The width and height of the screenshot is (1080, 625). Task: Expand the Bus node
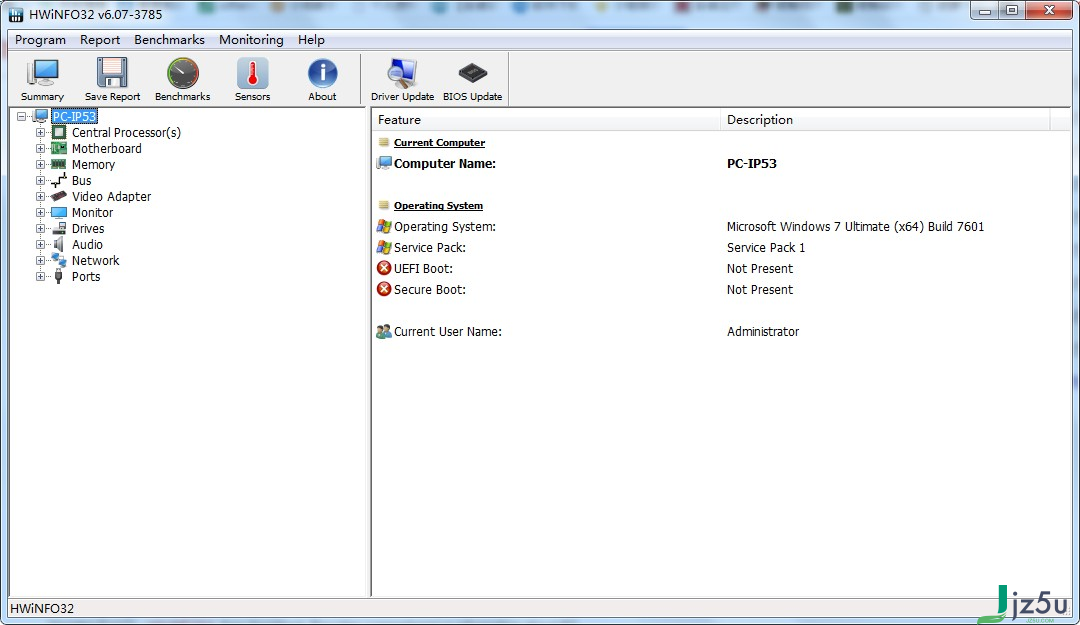pyautogui.click(x=40, y=181)
